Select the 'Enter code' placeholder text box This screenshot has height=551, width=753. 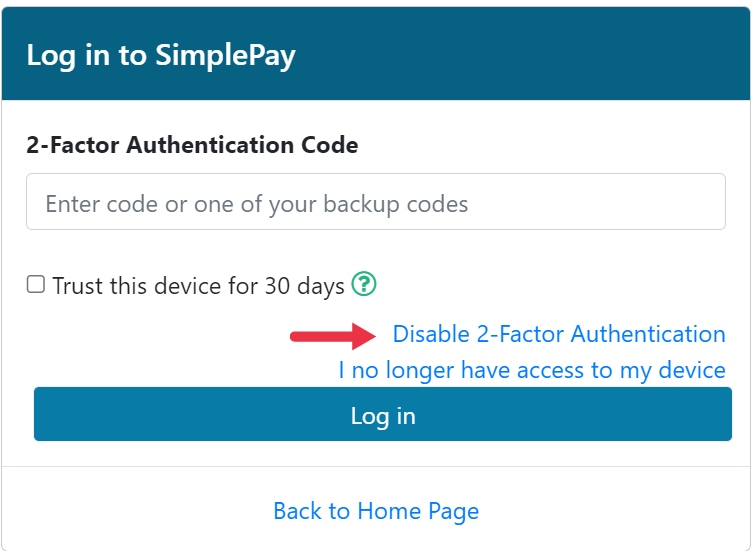pyautogui.click(x=375, y=202)
